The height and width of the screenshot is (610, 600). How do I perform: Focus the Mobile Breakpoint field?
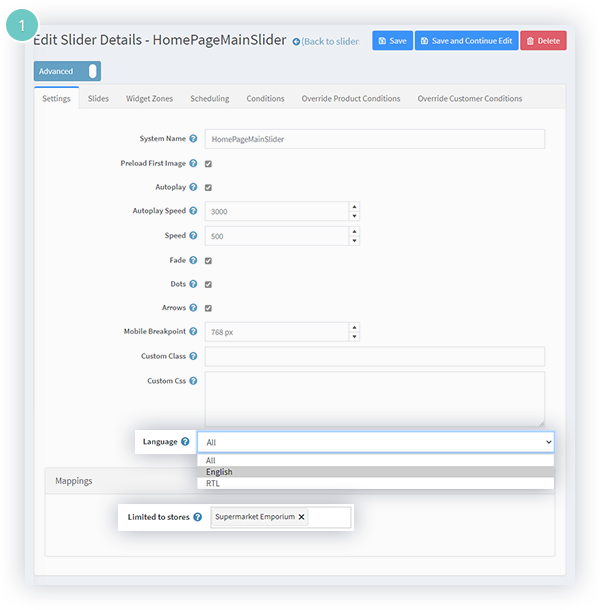[x=277, y=332]
